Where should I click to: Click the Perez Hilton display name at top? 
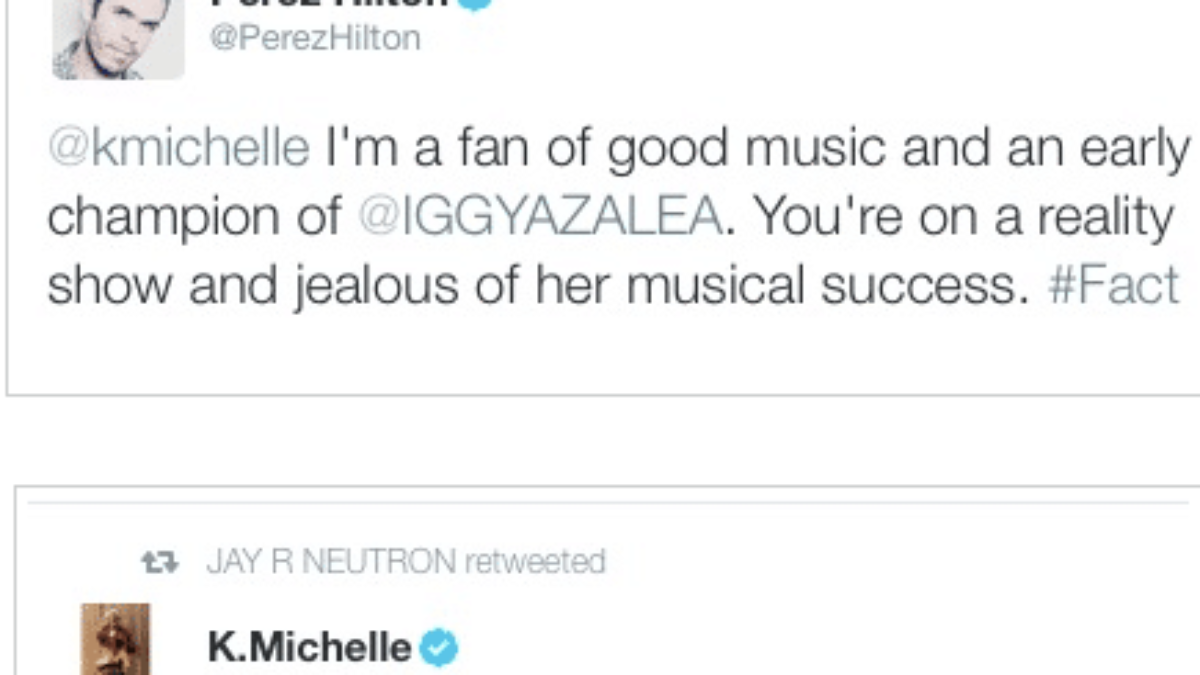click(330, 4)
